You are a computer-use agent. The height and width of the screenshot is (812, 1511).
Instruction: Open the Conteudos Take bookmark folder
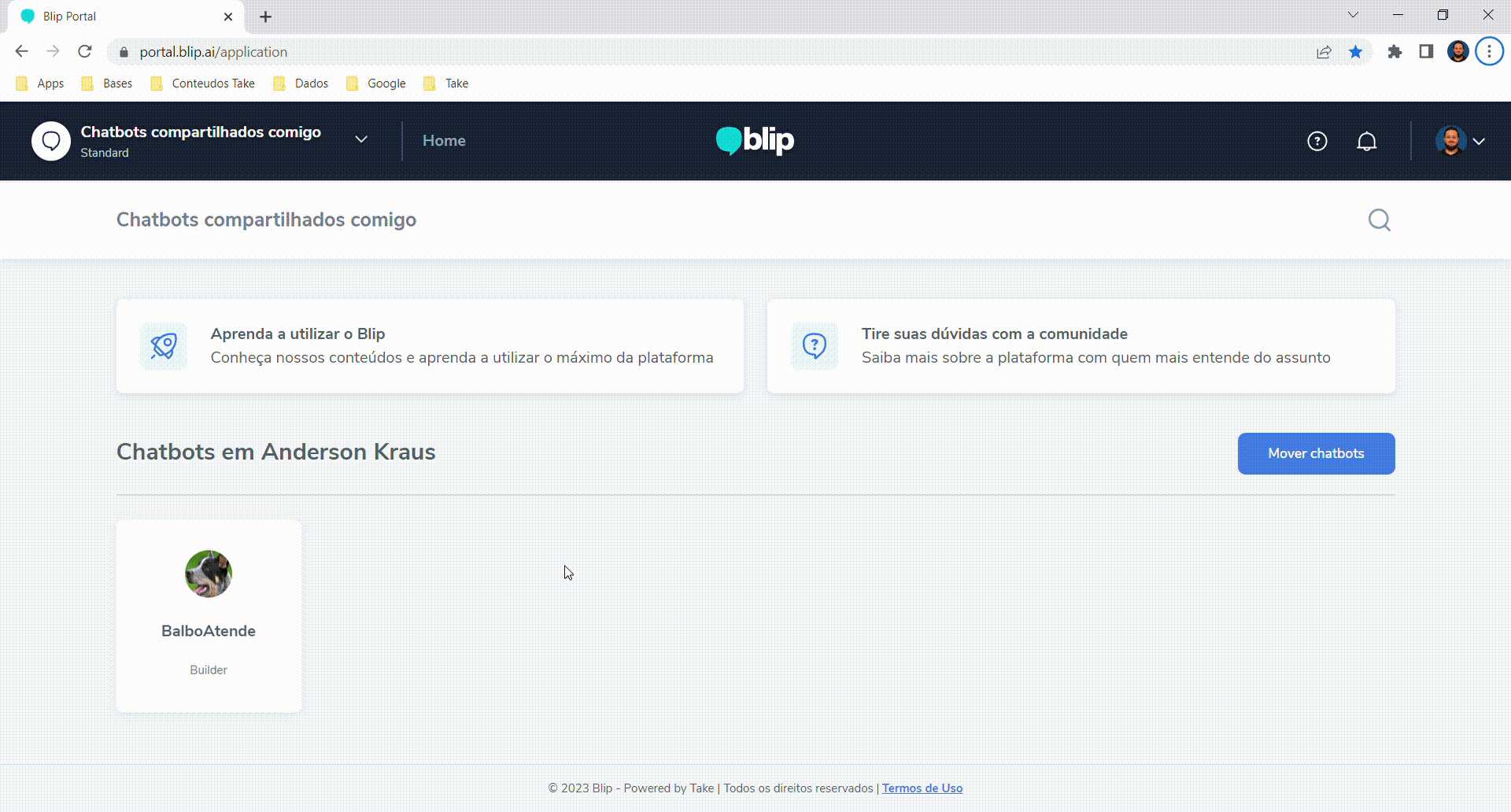[203, 83]
